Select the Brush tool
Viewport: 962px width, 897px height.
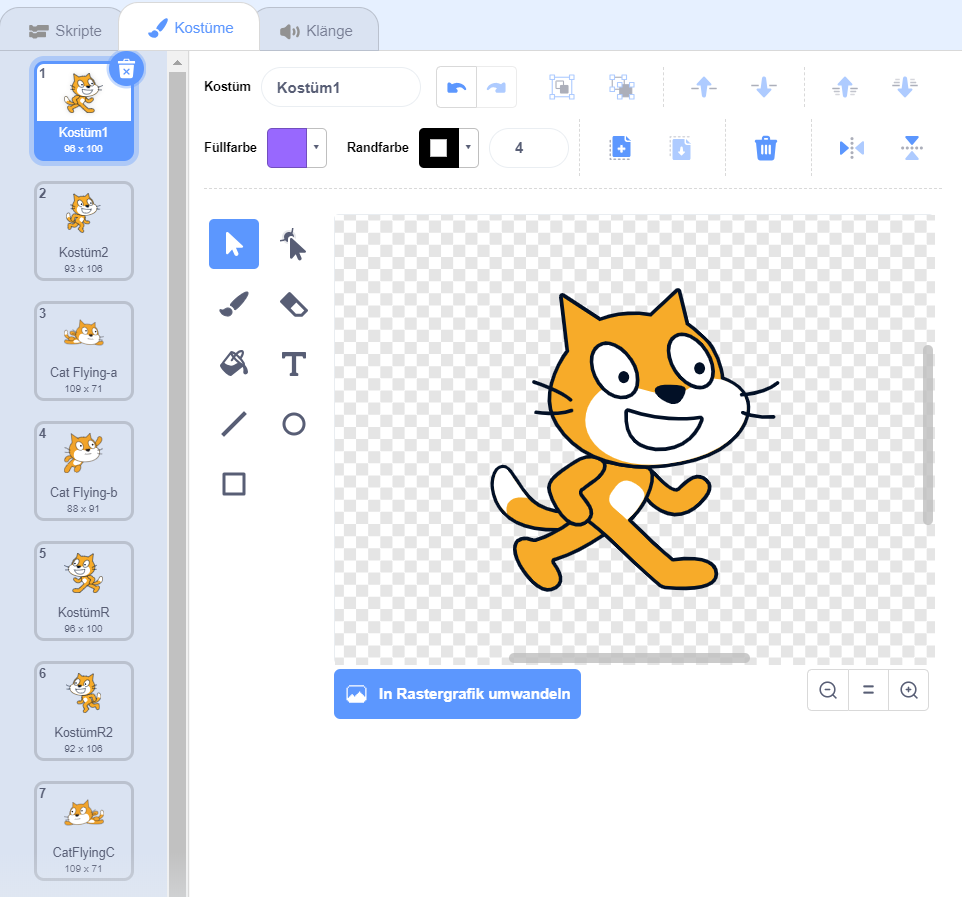[234, 304]
